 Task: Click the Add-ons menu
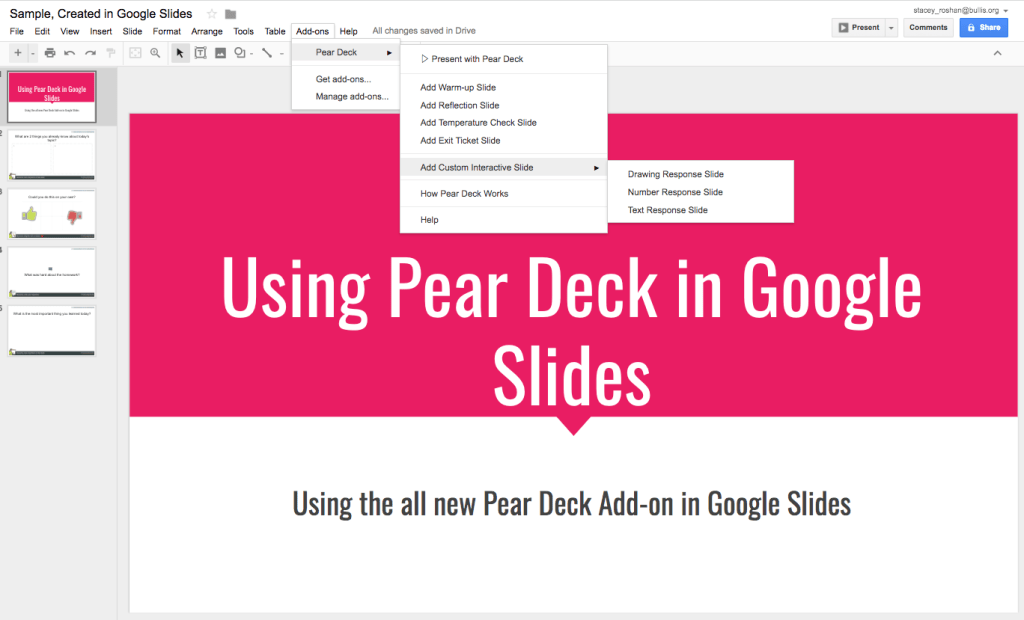pos(312,31)
